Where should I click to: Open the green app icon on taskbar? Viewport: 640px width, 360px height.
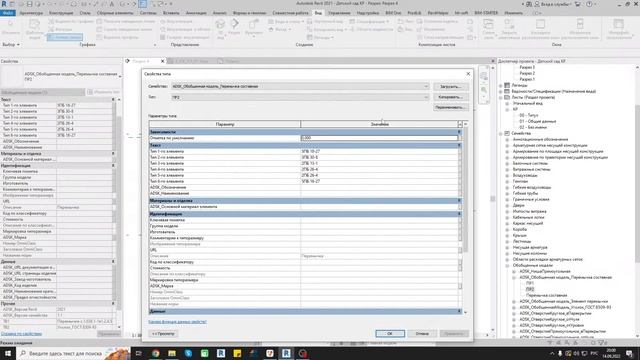[x=204, y=353]
